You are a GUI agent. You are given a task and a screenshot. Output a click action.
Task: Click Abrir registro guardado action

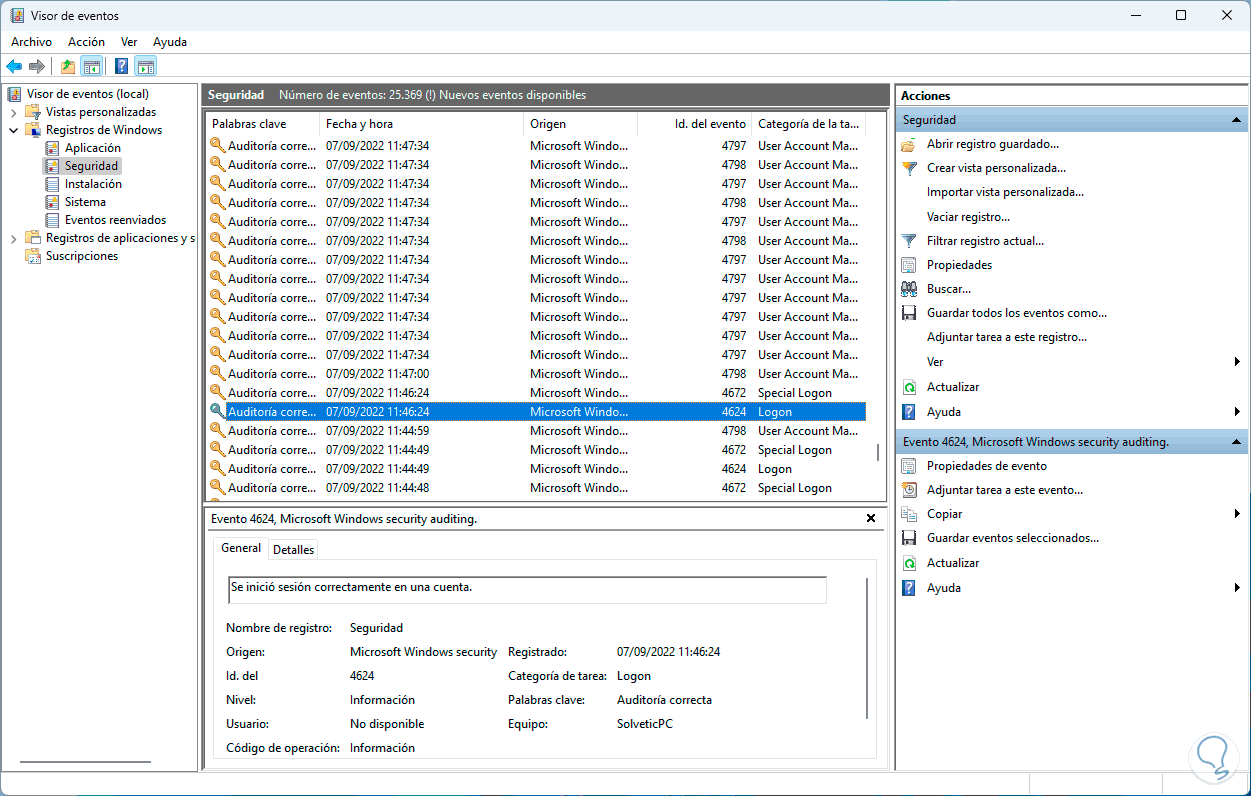click(992, 144)
